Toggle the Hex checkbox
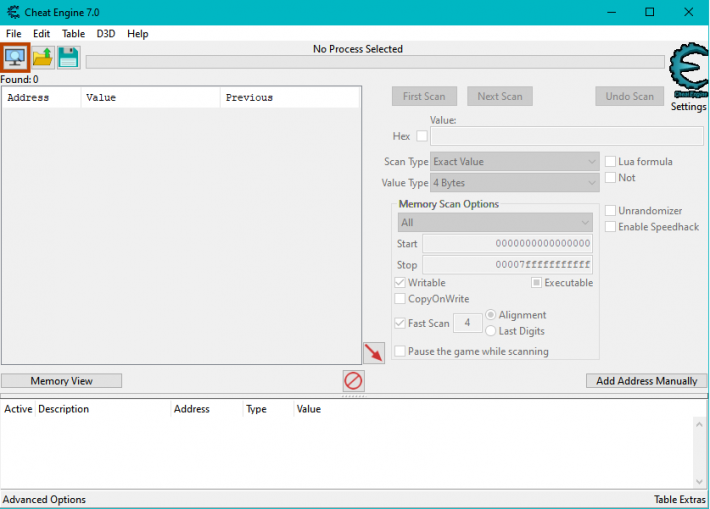Image resolution: width=710 pixels, height=509 pixels. 422,136
